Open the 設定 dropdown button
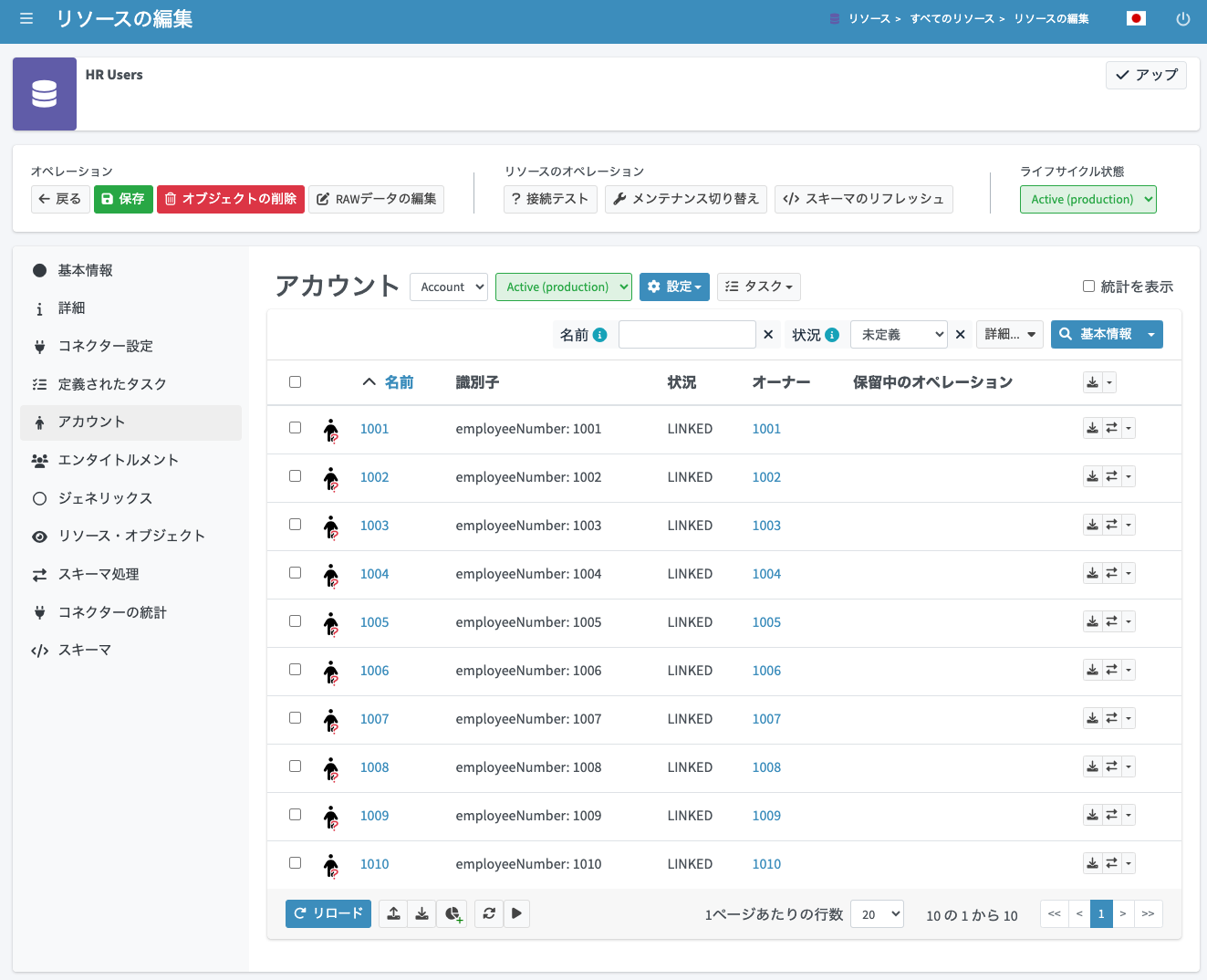1207x980 pixels. (674, 287)
